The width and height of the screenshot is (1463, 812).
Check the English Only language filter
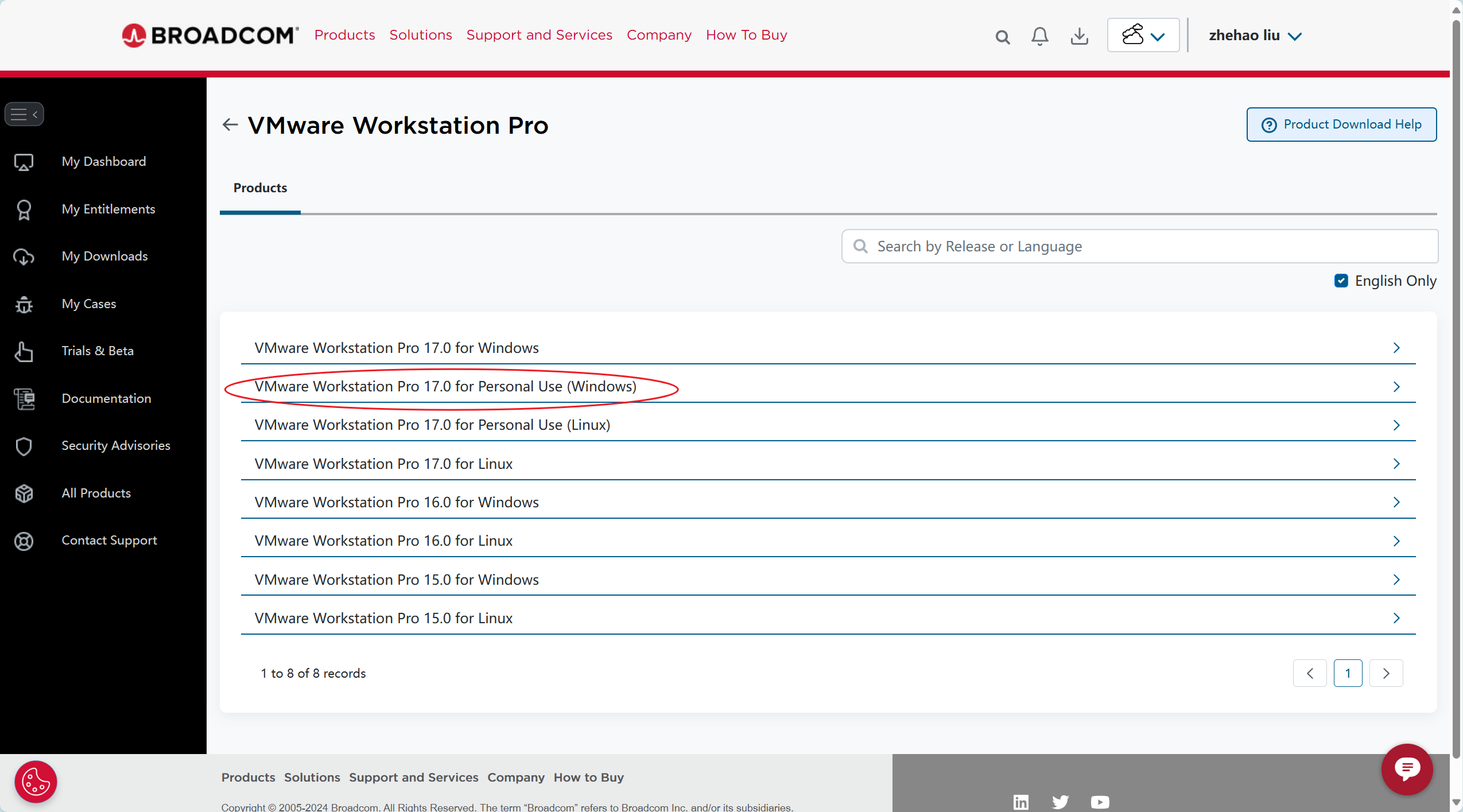click(x=1340, y=281)
